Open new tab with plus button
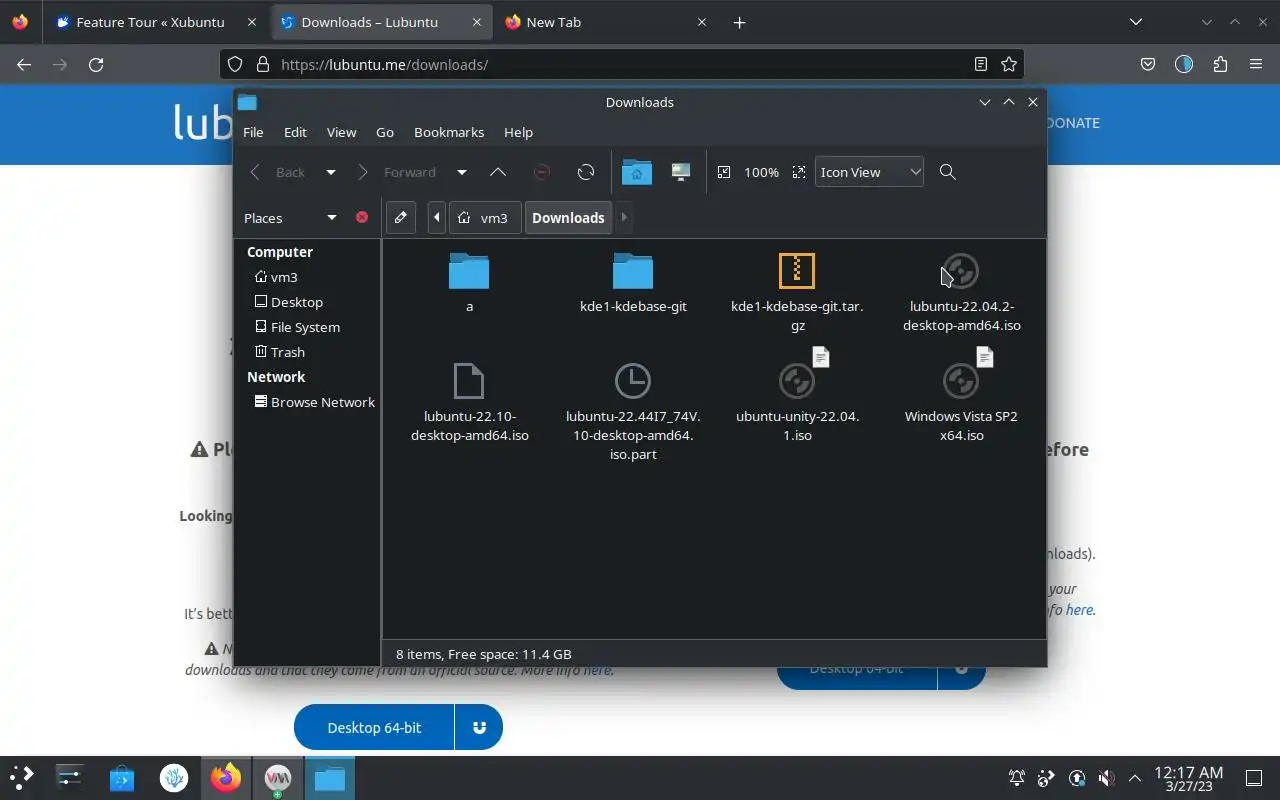 click(739, 22)
